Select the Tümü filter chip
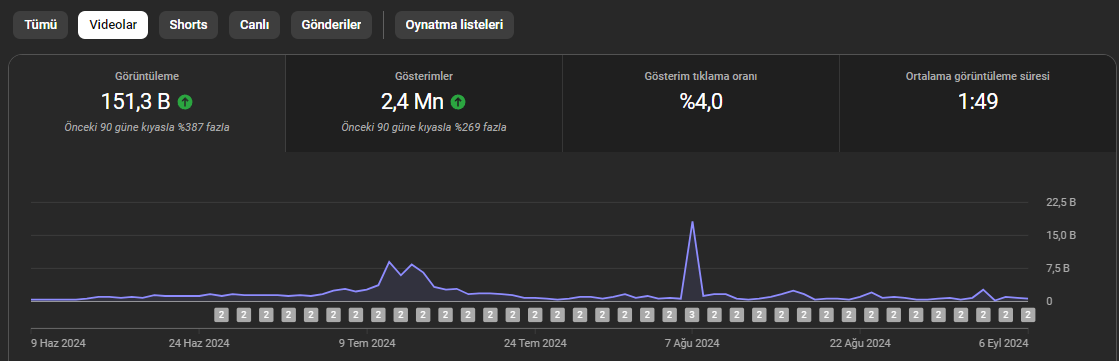The width and height of the screenshot is (1119, 361). click(x=41, y=25)
